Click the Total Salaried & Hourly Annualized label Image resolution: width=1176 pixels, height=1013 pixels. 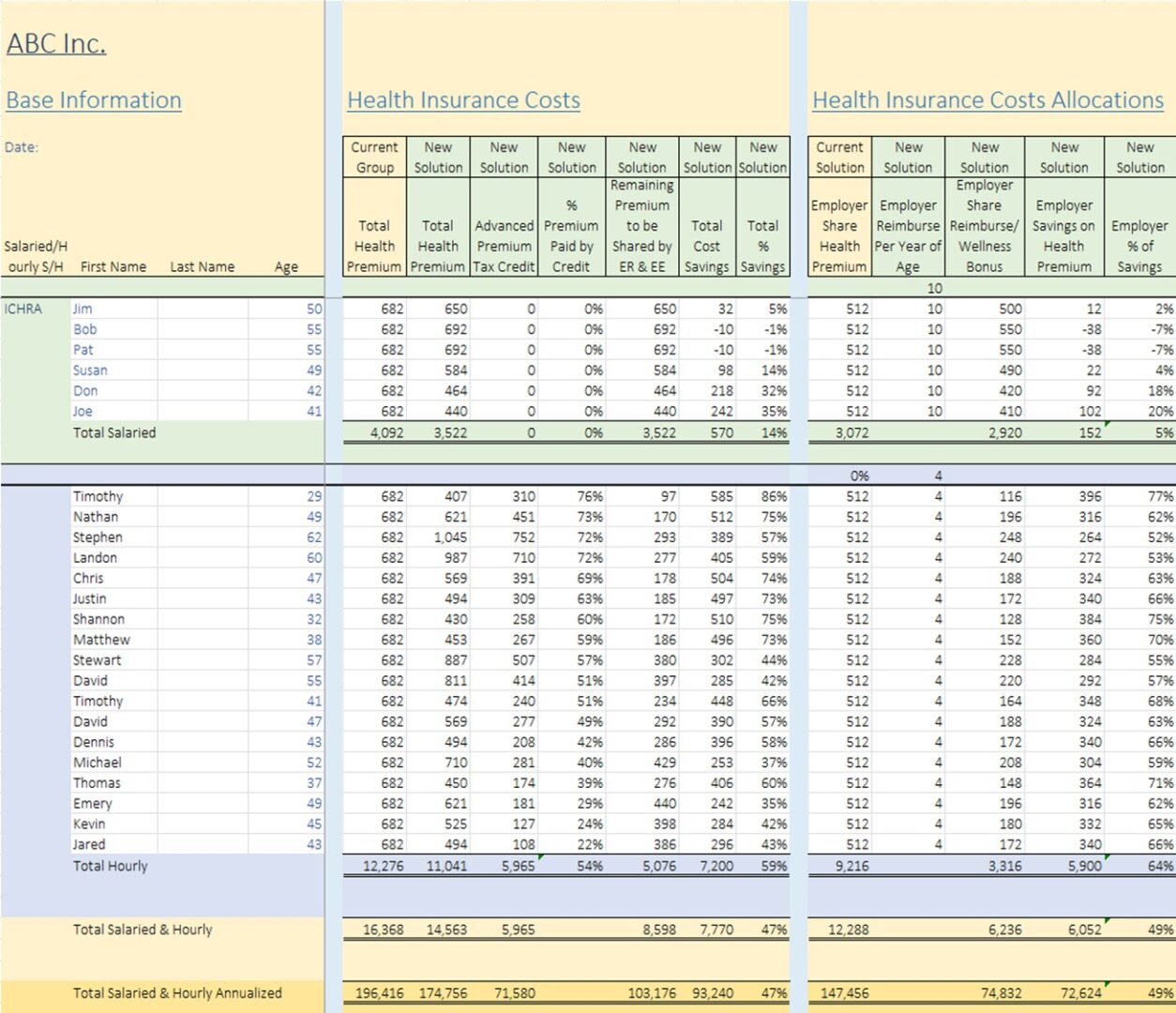pyautogui.click(x=177, y=992)
